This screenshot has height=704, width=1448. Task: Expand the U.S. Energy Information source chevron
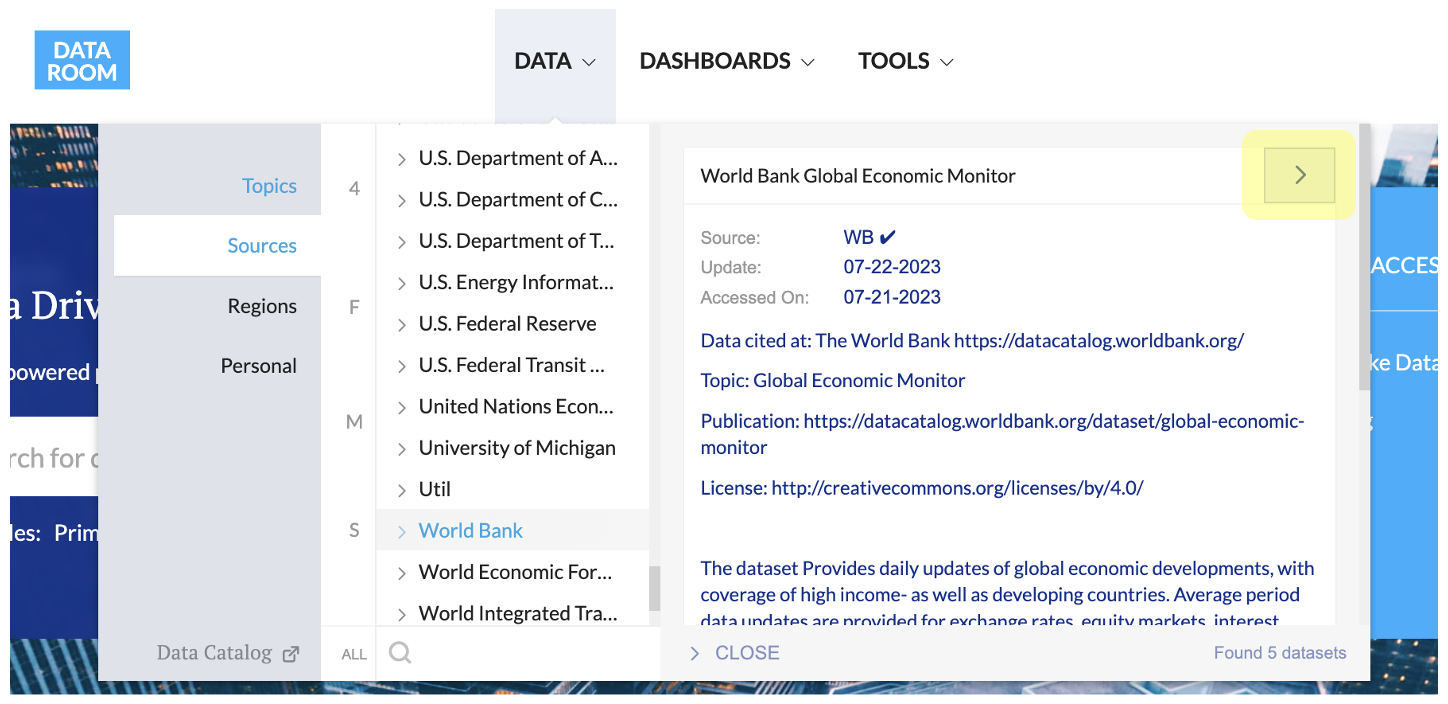(401, 283)
